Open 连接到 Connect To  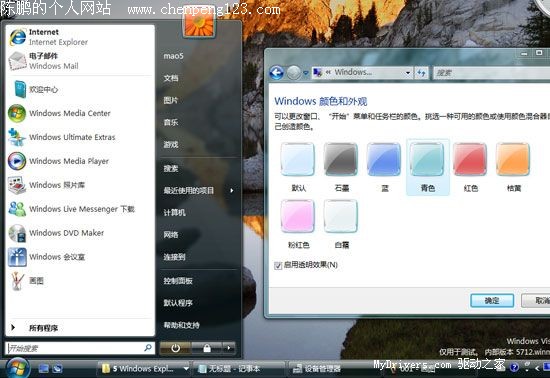click(174, 257)
